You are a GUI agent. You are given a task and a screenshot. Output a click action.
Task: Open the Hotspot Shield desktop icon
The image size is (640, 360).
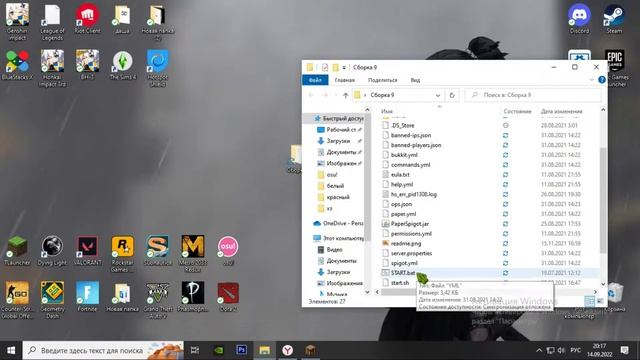pos(158,67)
